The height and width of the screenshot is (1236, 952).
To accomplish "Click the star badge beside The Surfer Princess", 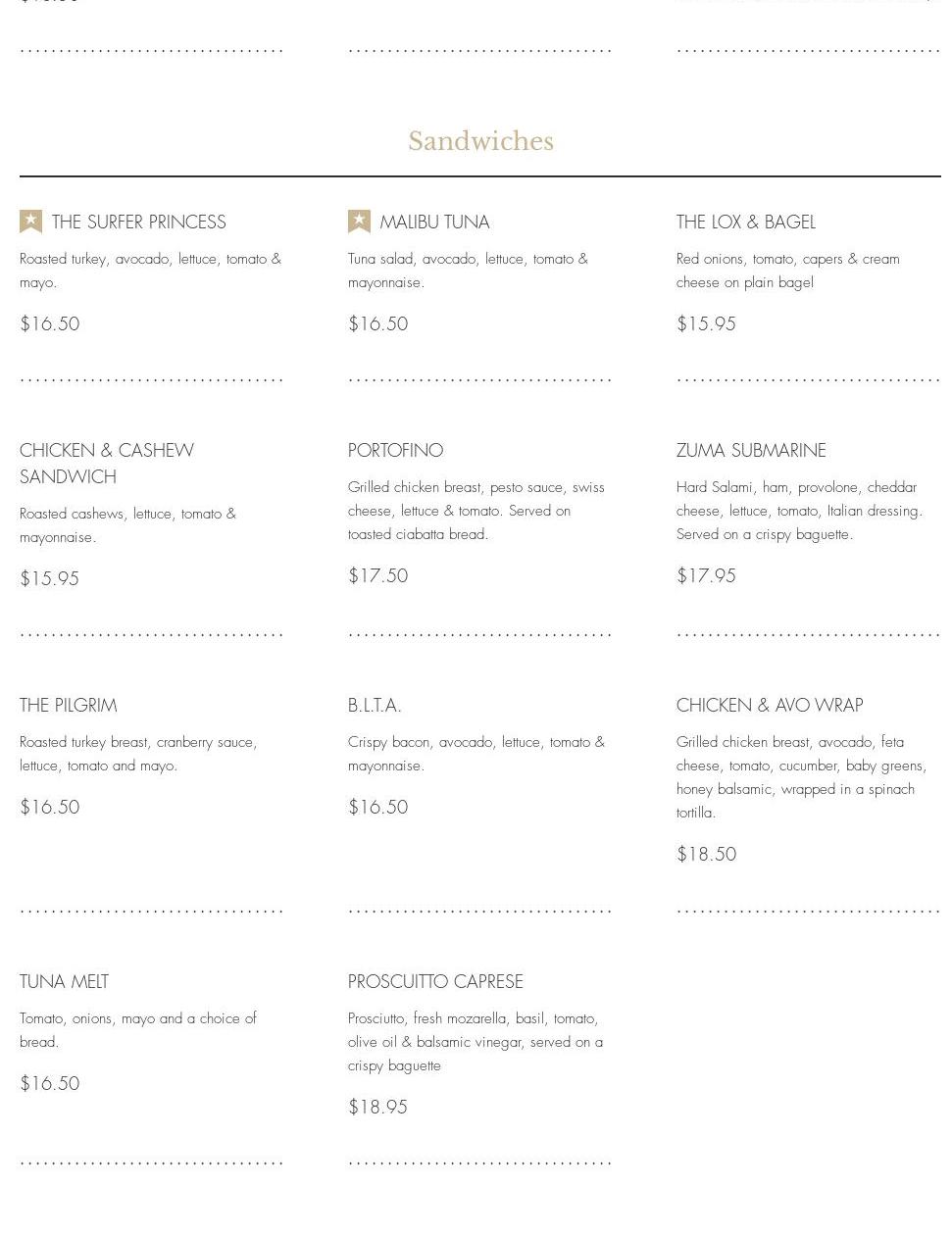I will pyautogui.click(x=30, y=222).
